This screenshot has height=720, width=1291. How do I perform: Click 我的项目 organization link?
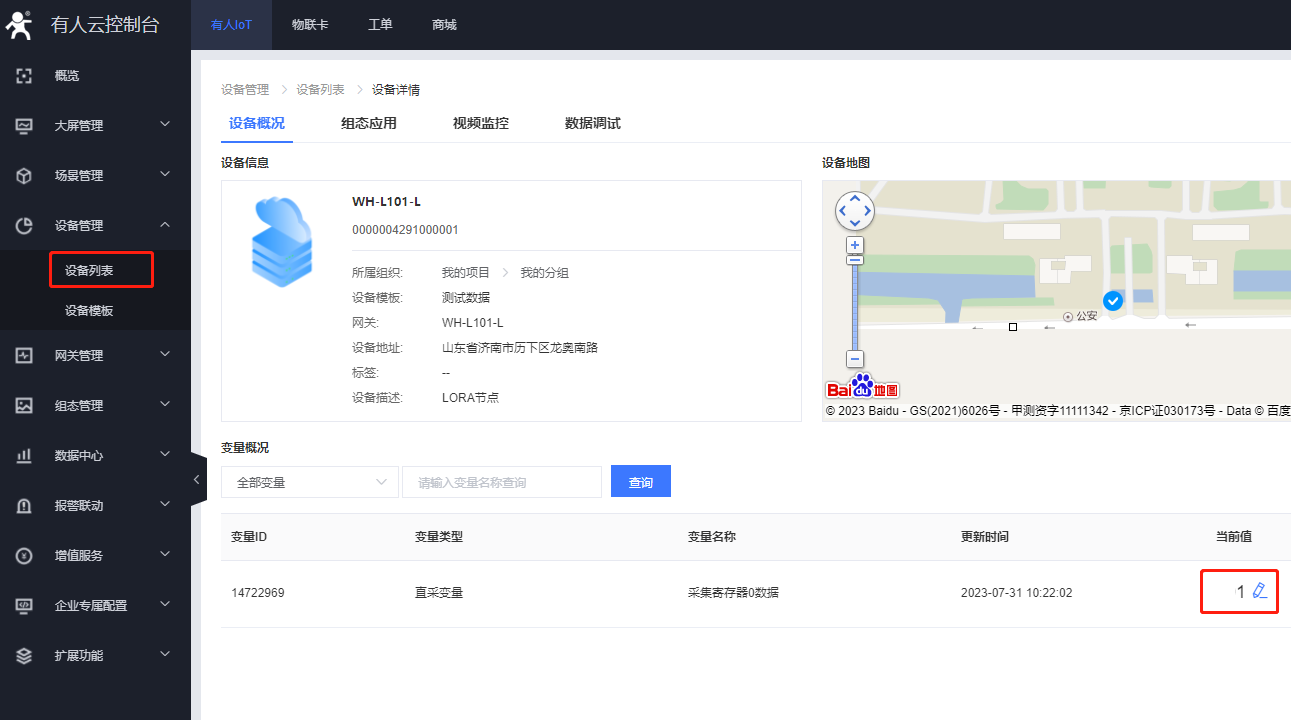pyautogui.click(x=466, y=273)
